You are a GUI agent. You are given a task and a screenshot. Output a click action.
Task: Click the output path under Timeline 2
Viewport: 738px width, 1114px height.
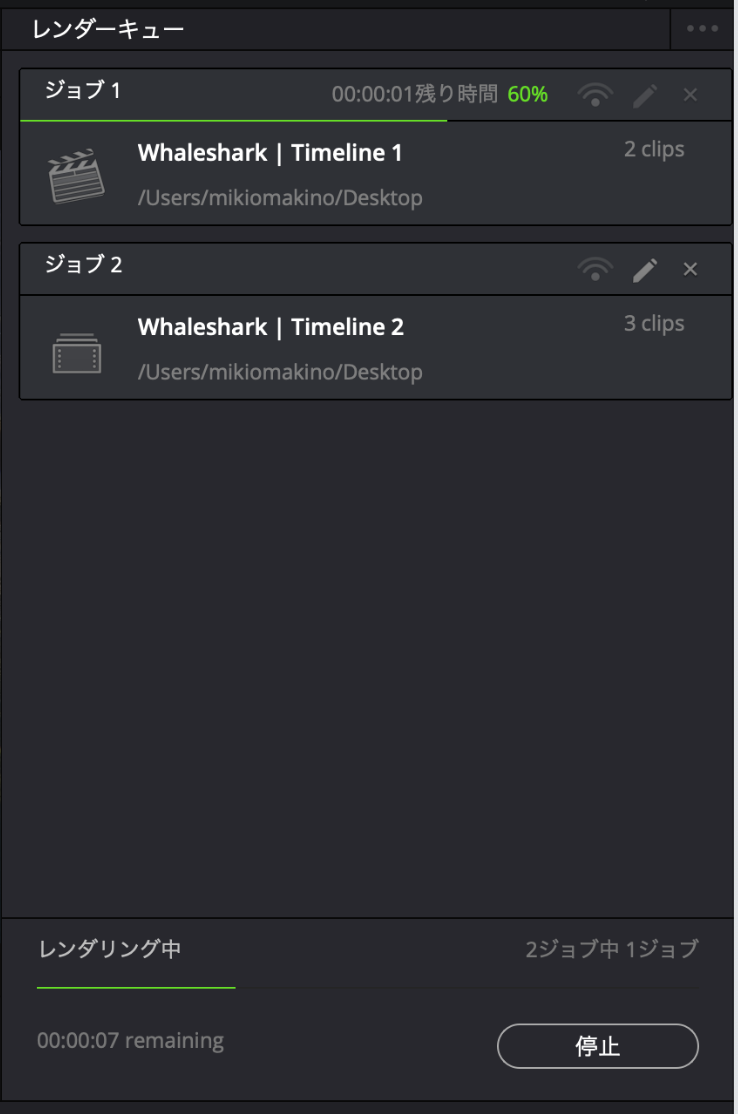(x=280, y=372)
